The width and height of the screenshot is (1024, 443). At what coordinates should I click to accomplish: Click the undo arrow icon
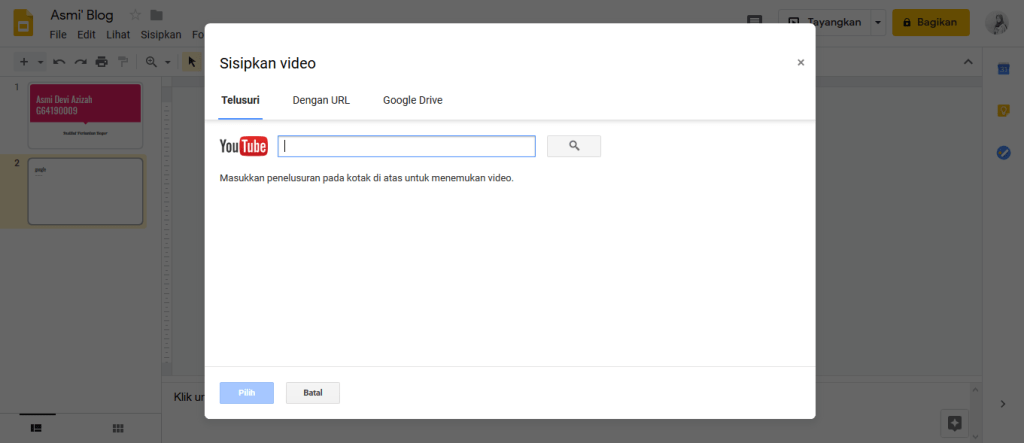(x=59, y=62)
